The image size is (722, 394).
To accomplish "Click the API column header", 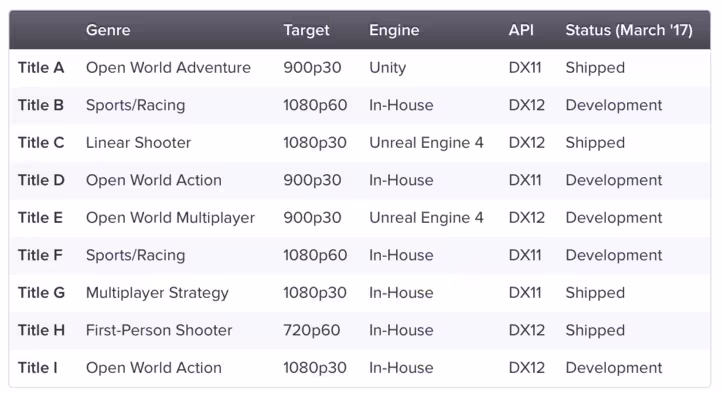I will coord(521,30).
